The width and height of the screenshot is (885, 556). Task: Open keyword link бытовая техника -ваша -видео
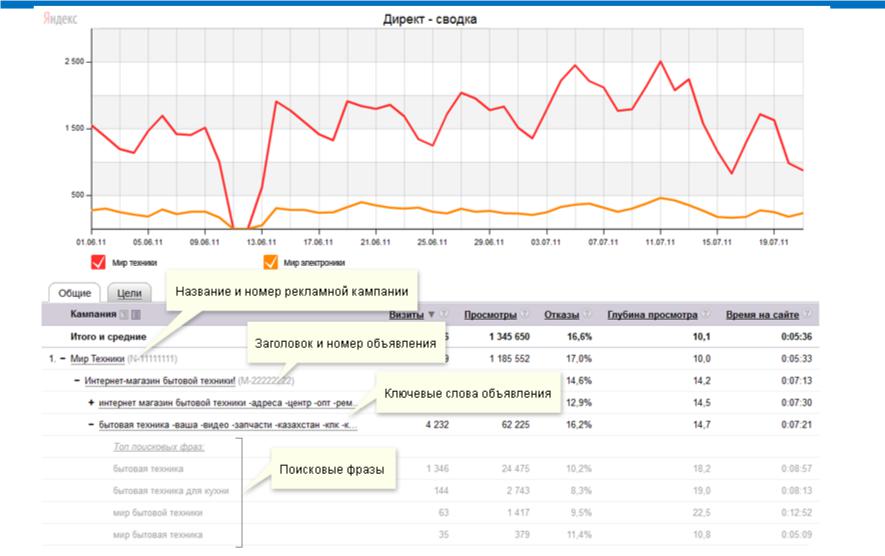(x=227, y=424)
